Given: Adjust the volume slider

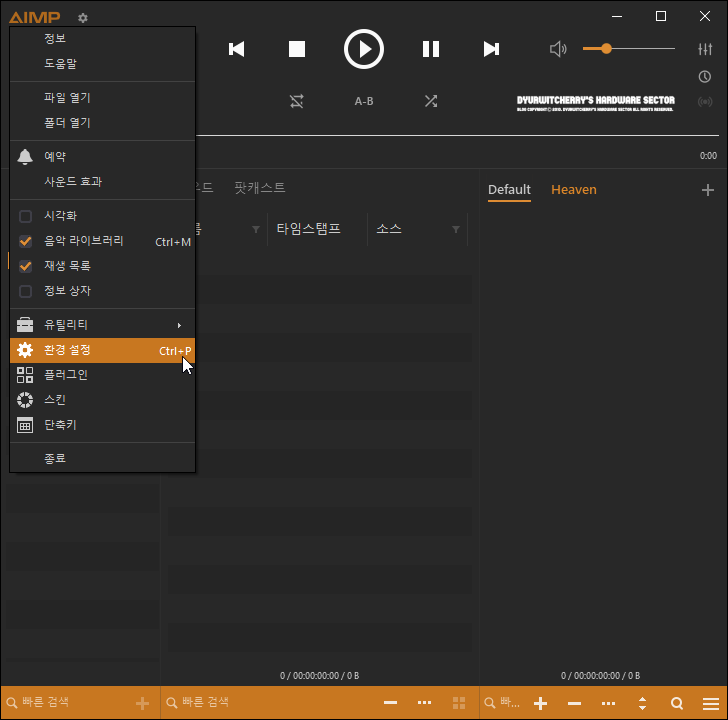Looking at the screenshot, I should click(x=629, y=48).
